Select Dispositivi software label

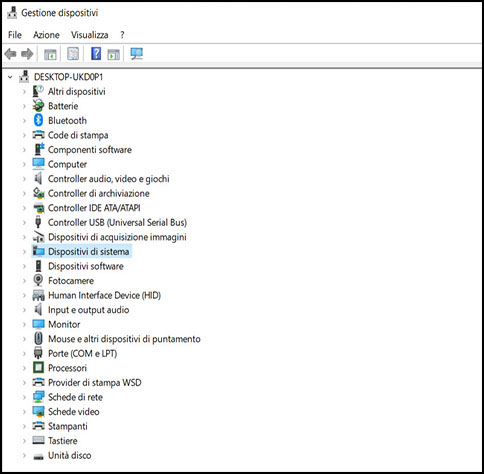pyautogui.click(x=86, y=266)
